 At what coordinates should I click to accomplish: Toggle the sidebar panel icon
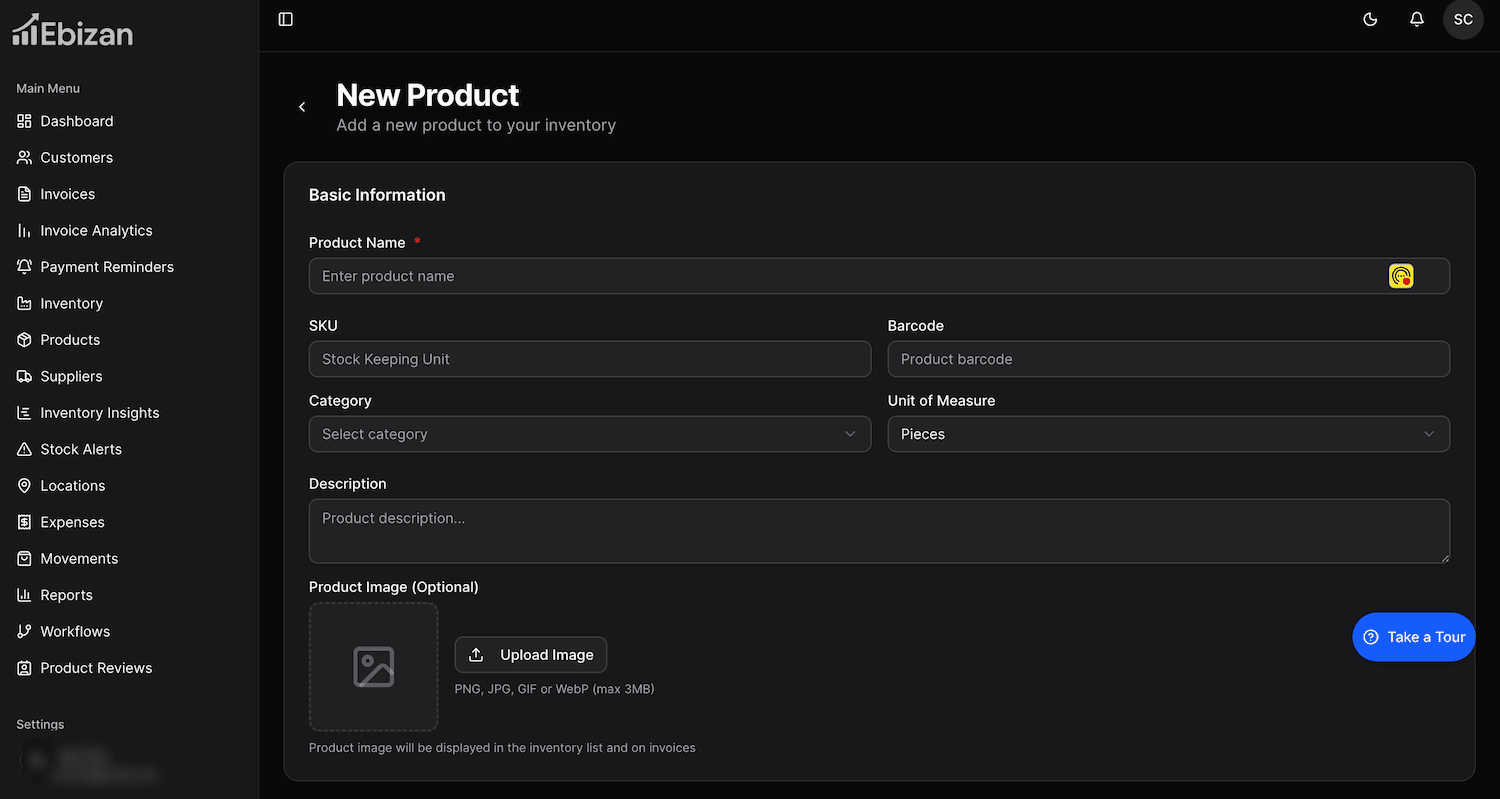click(x=286, y=19)
